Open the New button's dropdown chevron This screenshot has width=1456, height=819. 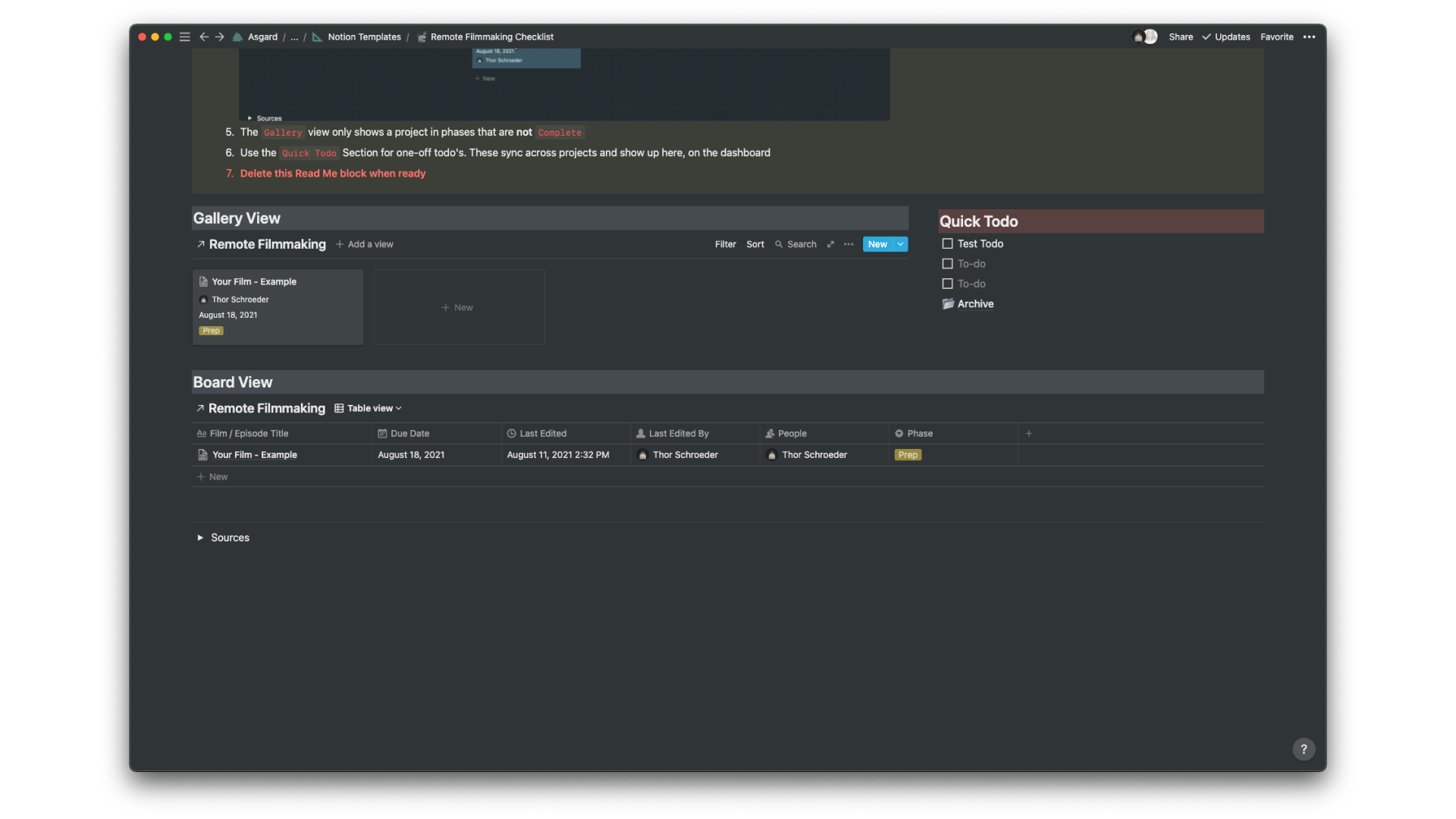tap(899, 244)
